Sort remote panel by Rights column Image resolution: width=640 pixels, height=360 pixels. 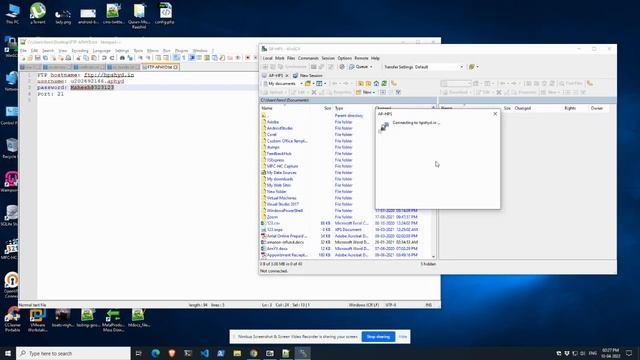(x=570, y=108)
